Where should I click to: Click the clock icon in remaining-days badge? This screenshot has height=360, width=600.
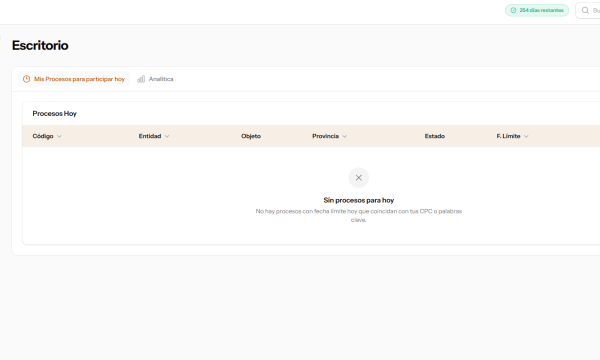tap(513, 10)
